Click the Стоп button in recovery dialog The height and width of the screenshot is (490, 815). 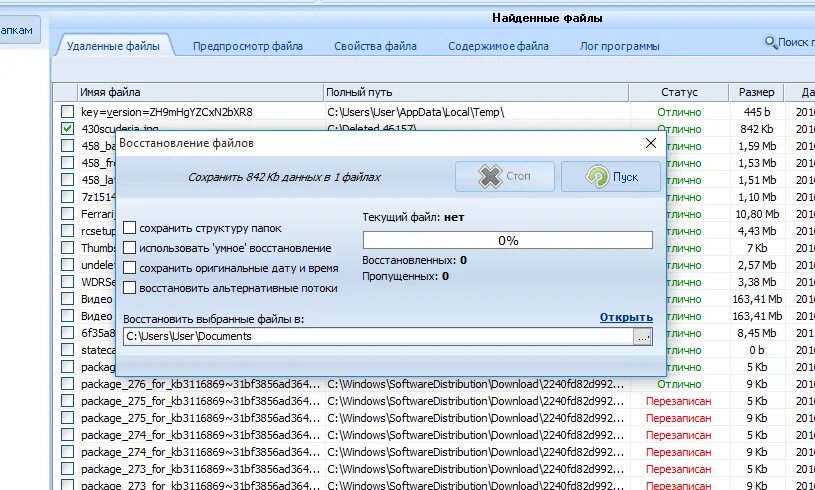[505, 177]
